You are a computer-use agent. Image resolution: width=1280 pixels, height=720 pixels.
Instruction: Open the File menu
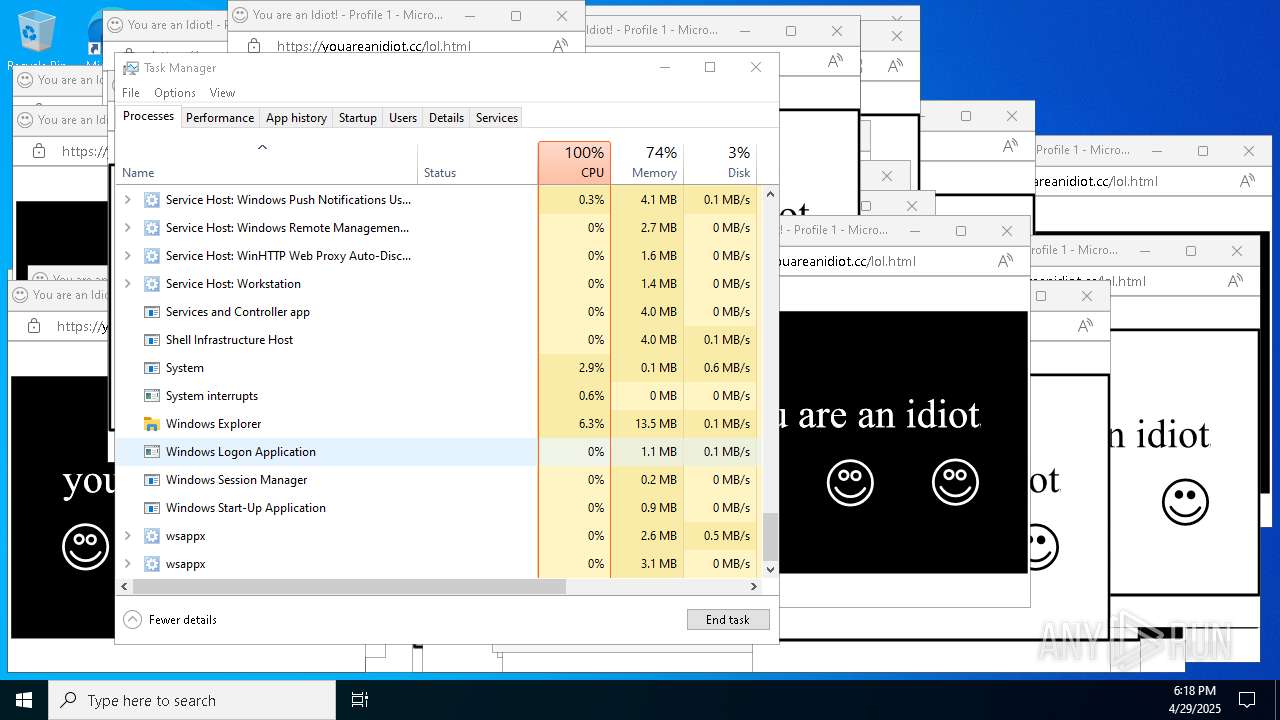pos(131,93)
